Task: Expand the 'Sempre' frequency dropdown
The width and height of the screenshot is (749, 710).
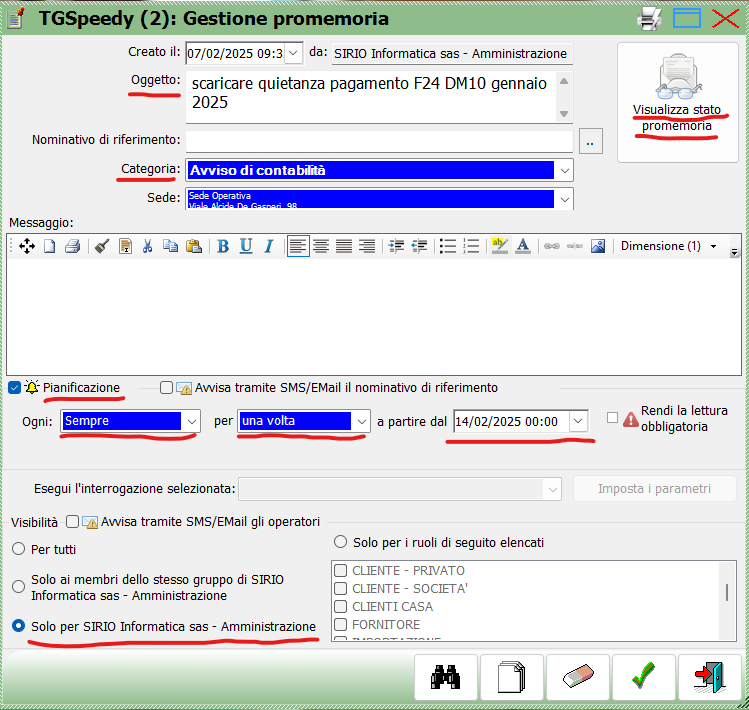Action: click(191, 422)
